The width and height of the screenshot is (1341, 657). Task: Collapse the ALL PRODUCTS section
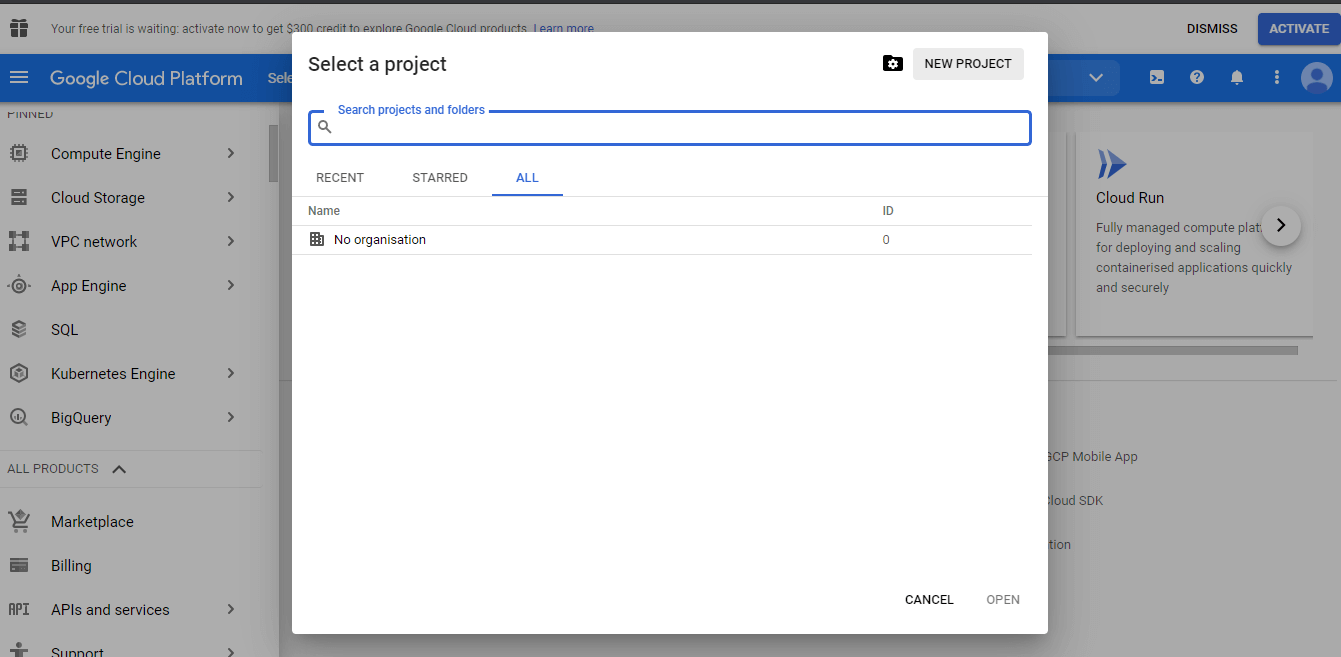[119, 468]
